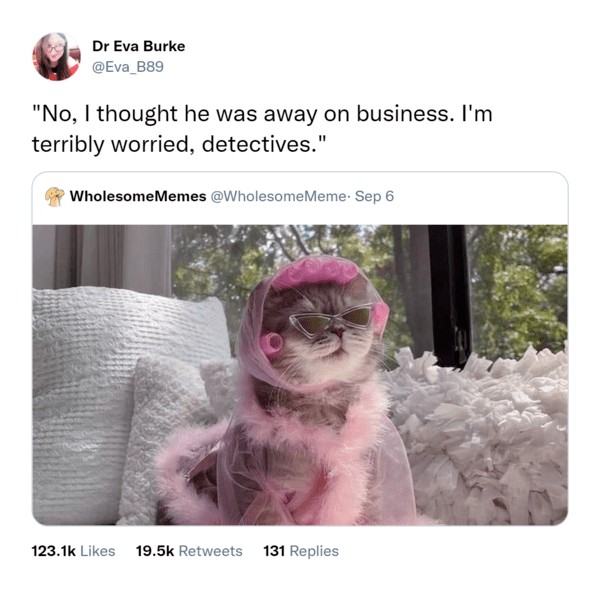Screen dimensions: 600x609
Task: Click the tweet text about detectives
Action: click(x=262, y=129)
